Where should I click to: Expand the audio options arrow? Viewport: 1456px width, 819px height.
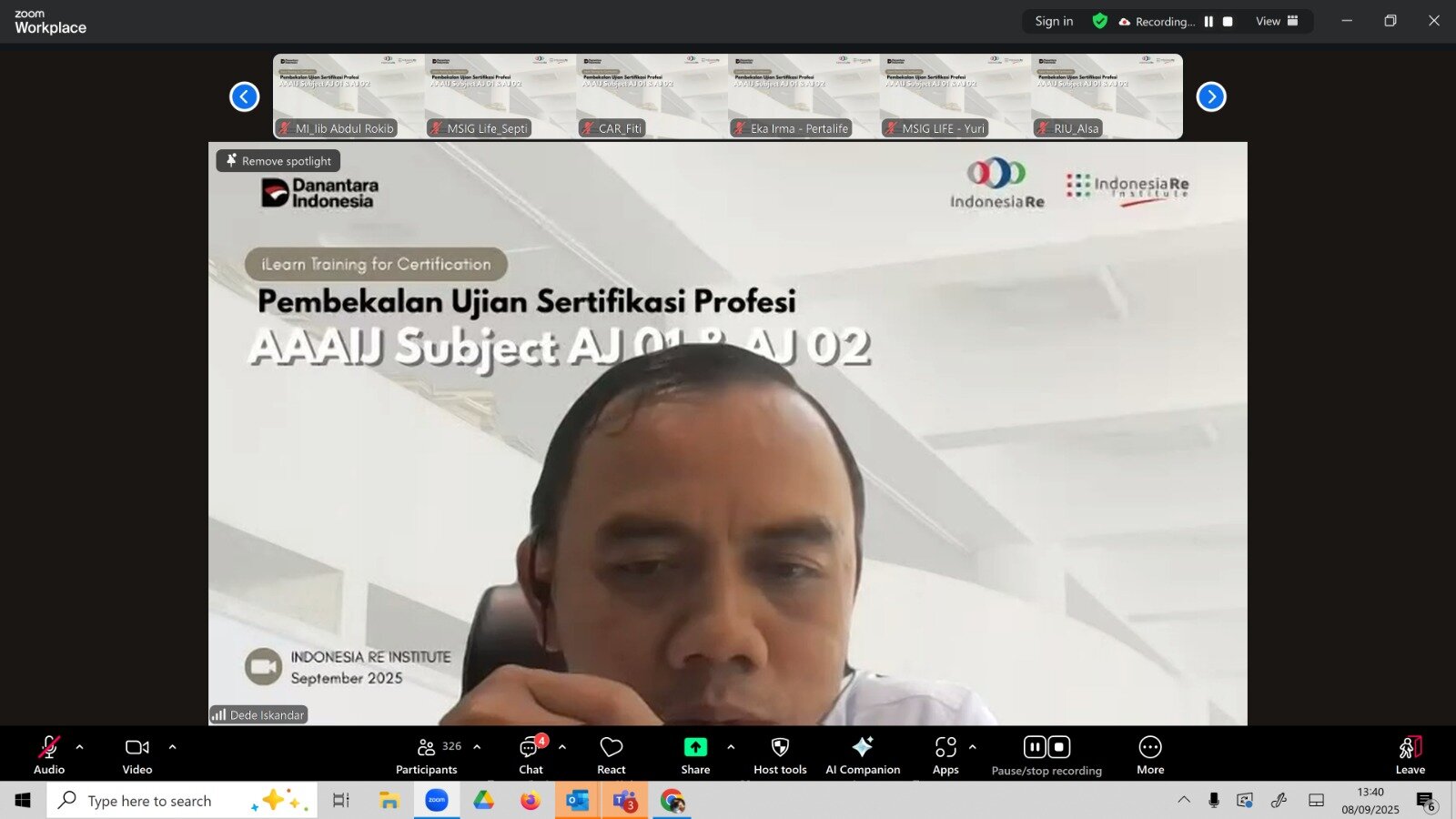[79, 747]
